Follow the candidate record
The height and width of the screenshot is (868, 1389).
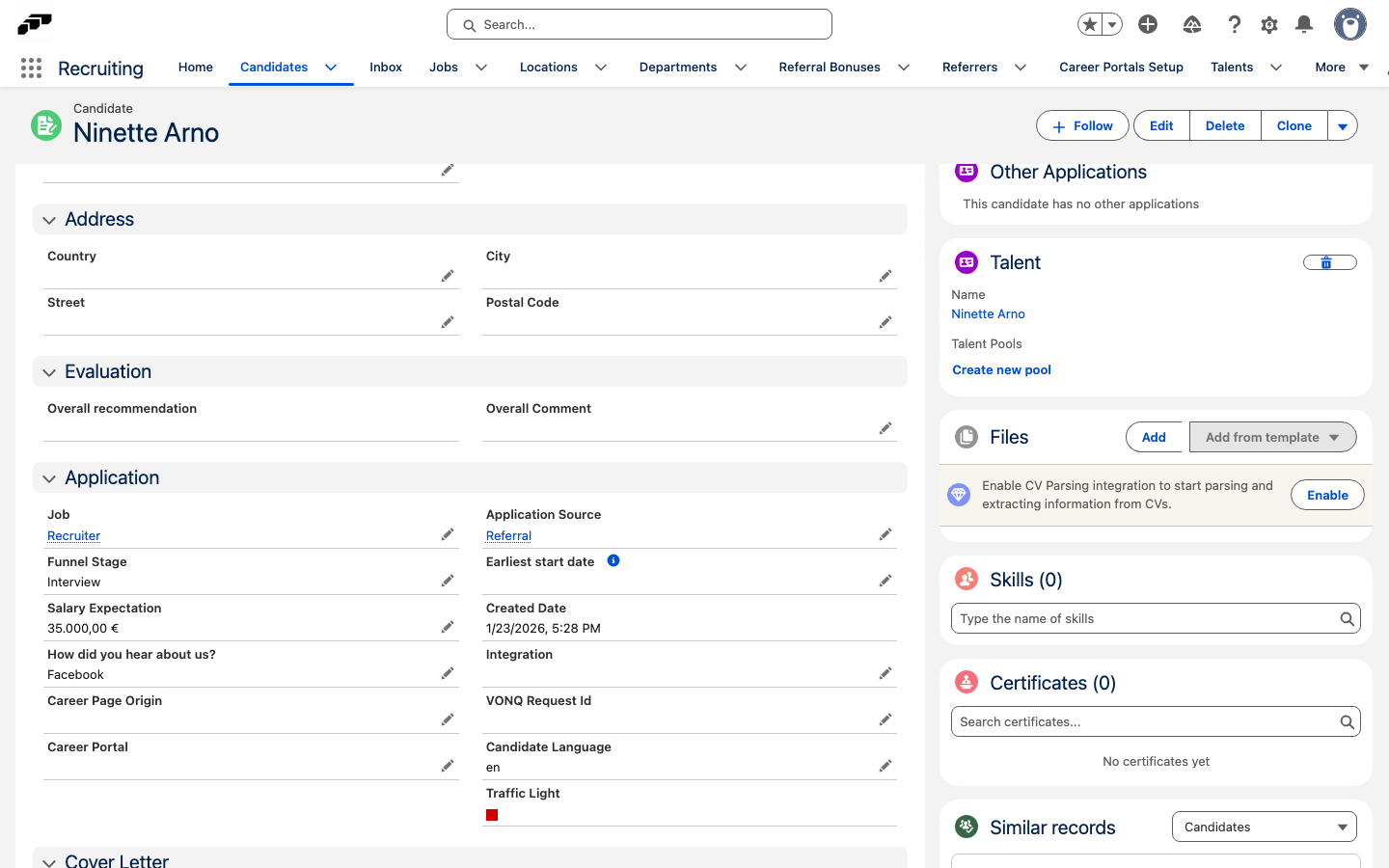[x=1082, y=126]
